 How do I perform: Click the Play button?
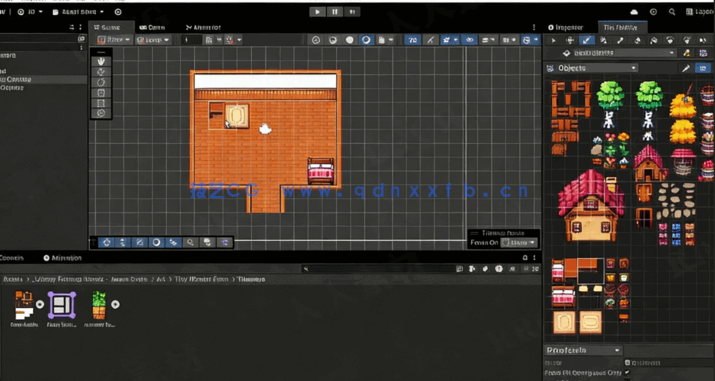click(318, 12)
